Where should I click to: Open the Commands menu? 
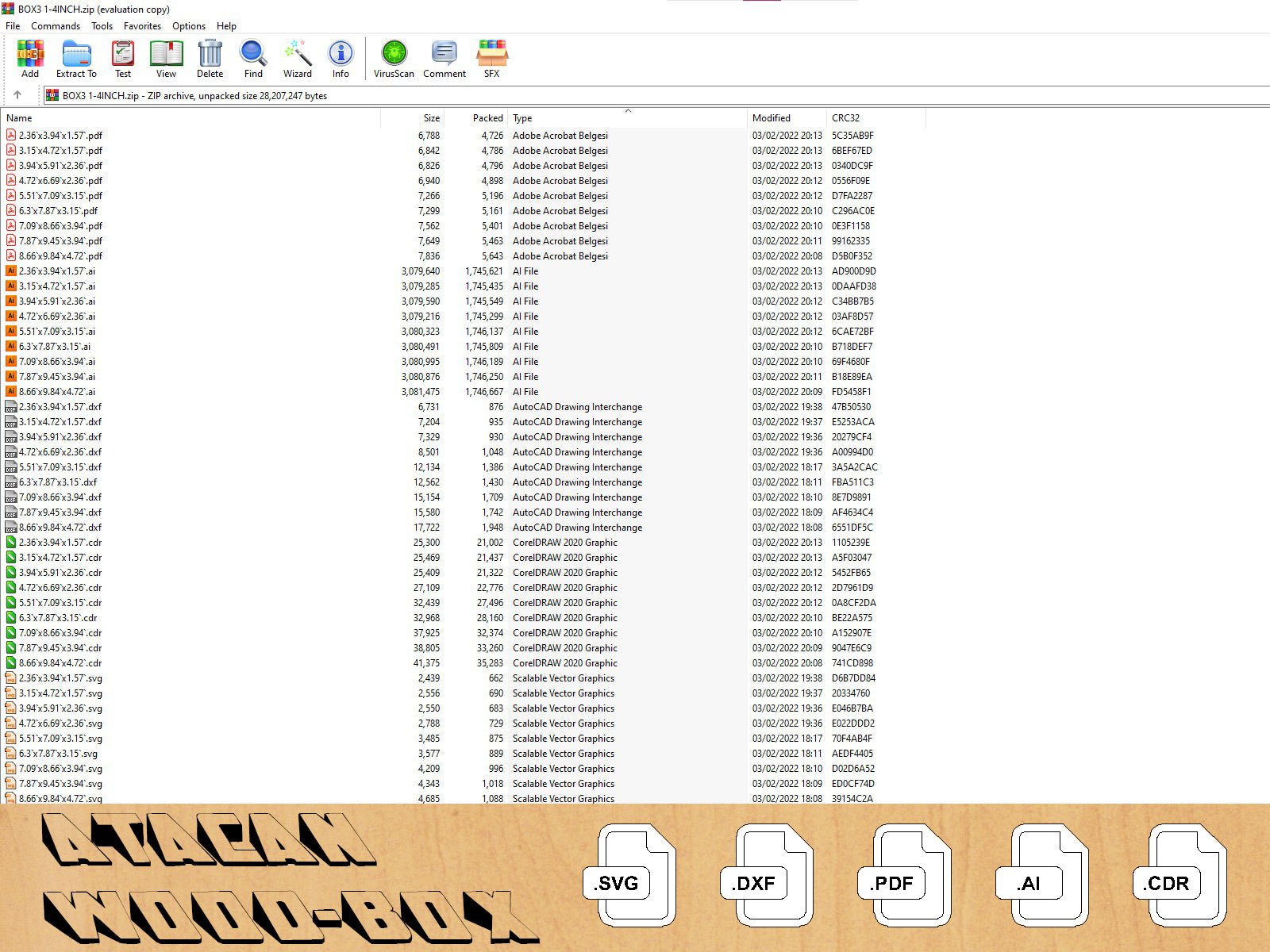pos(56,25)
